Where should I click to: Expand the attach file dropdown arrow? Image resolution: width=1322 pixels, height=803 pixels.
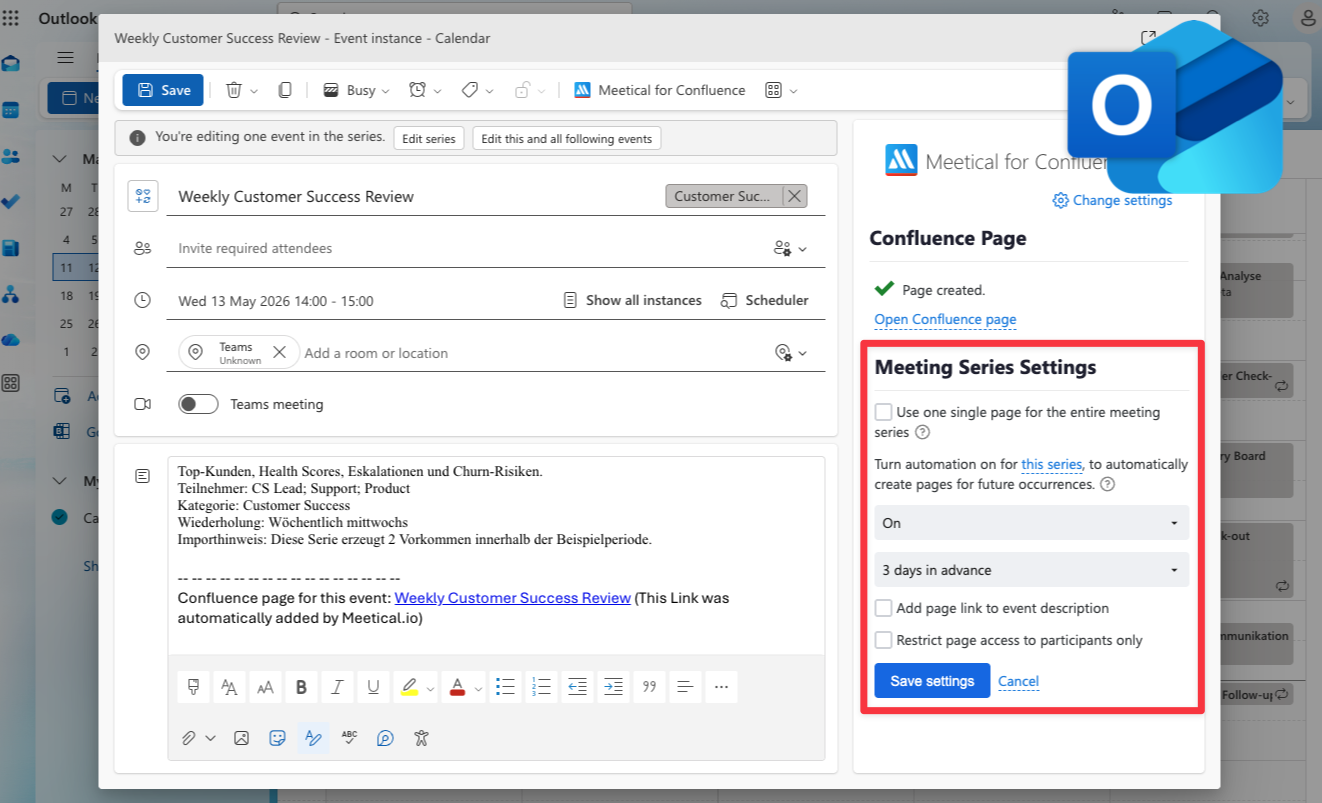210,739
